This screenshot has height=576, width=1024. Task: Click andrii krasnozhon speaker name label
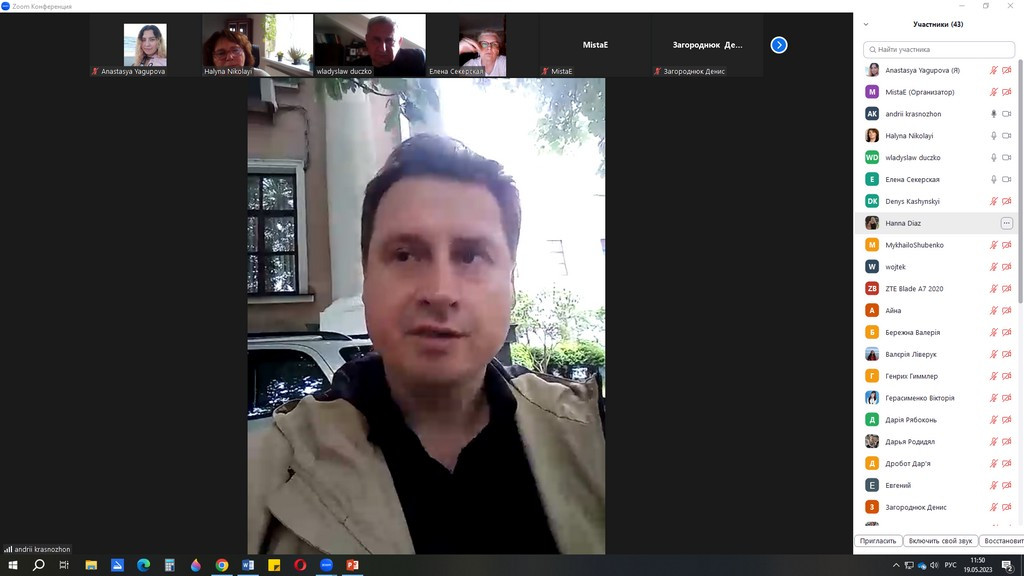point(37,549)
